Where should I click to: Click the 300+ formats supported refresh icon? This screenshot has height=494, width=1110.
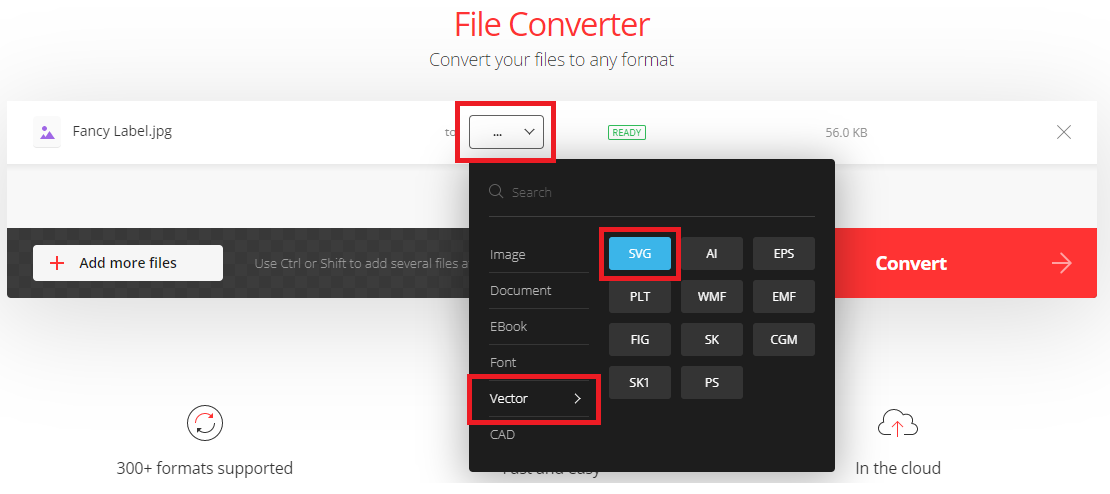click(204, 424)
